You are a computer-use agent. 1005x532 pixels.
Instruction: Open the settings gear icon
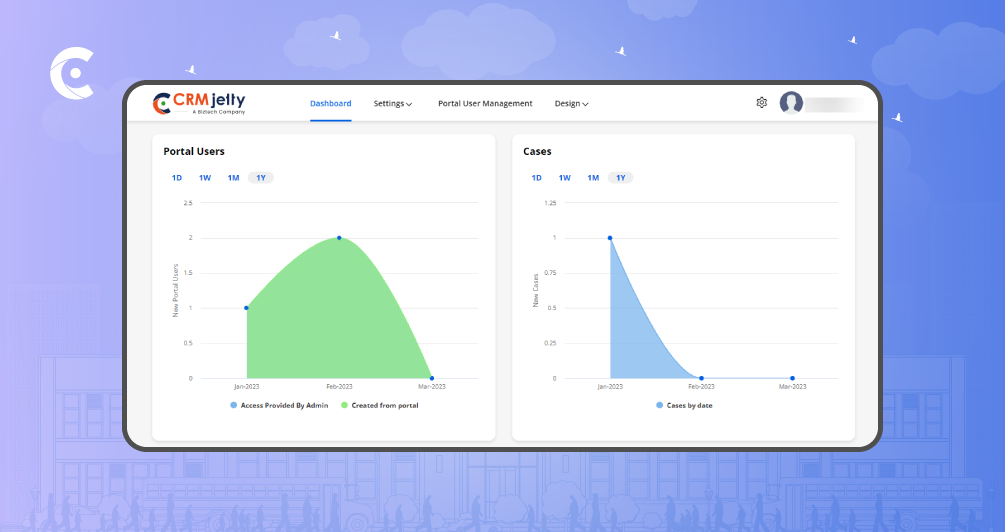click(761, 103)
